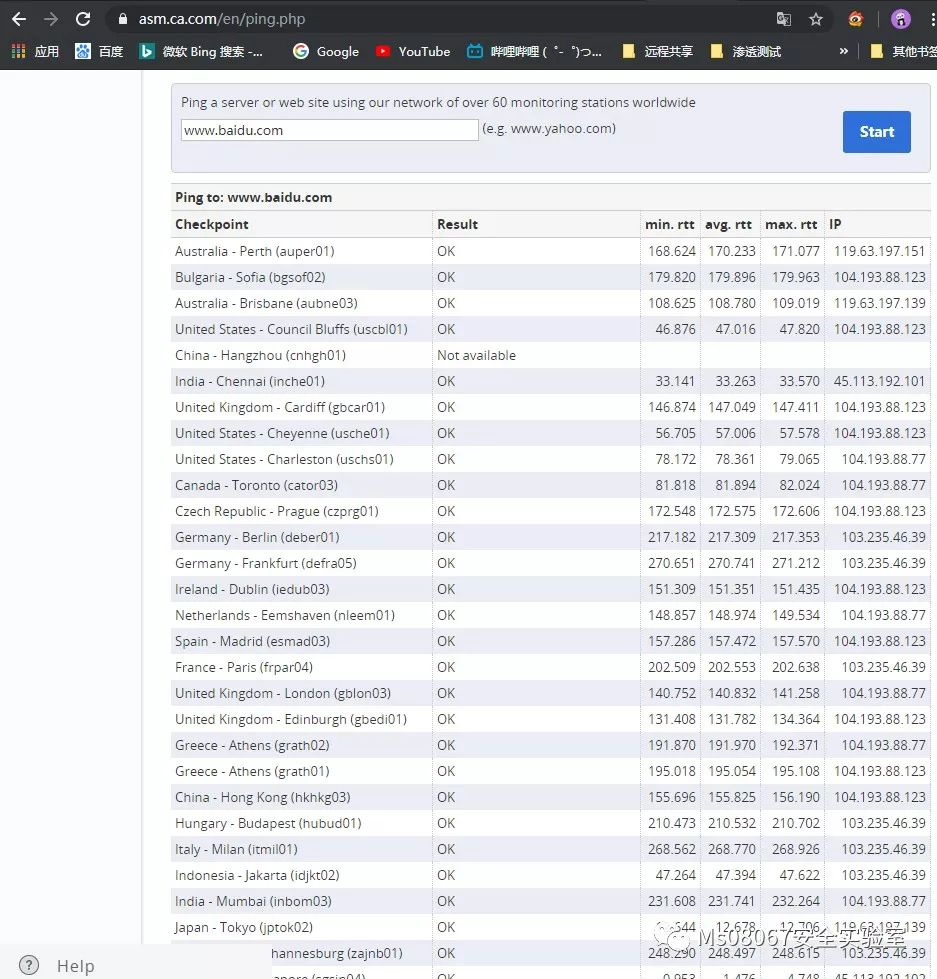Click the address bar URL asm.ca.com/en/ping.php
This screenshot has width=937, height=979.
point(222,19)
